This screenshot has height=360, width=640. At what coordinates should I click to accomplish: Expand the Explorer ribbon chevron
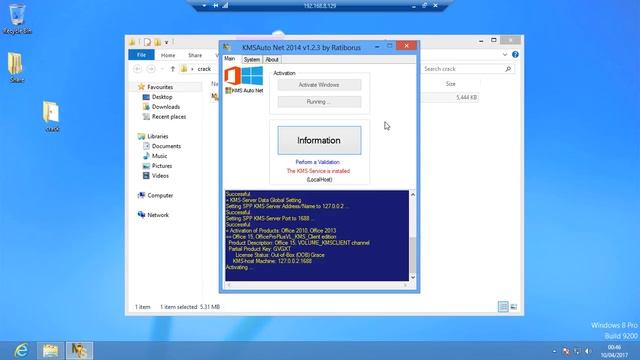[x=504, y=54]
